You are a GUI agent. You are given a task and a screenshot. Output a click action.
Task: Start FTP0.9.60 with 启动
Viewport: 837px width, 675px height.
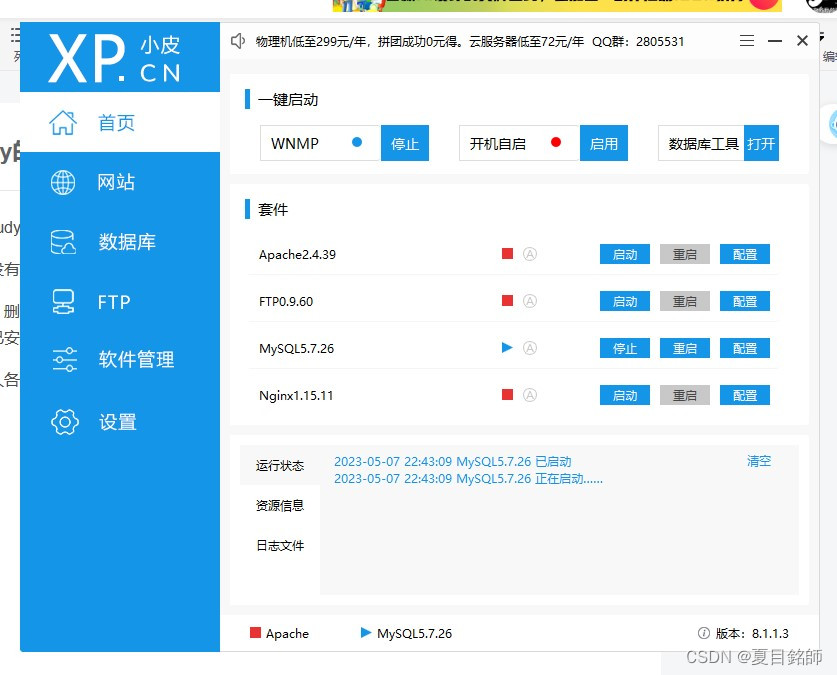click(x=625, y=301)
